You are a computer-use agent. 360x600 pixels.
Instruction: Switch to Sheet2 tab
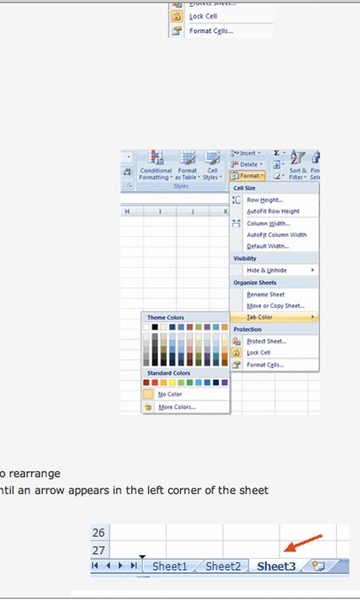tap(223, 566)
